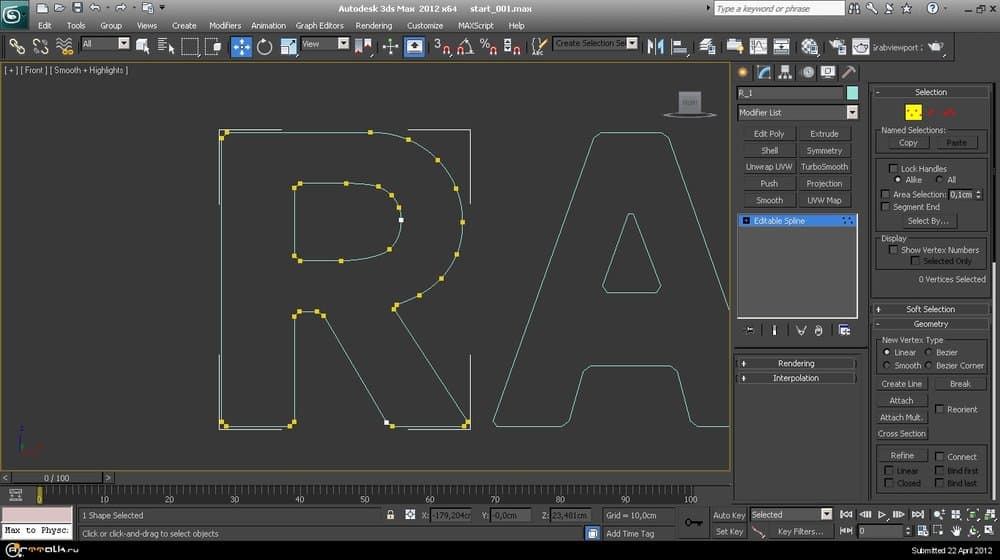This screenshot has height=560, width=1000.
Task: Activate the Select and Rotate tool
Action: tap(265, 46)
